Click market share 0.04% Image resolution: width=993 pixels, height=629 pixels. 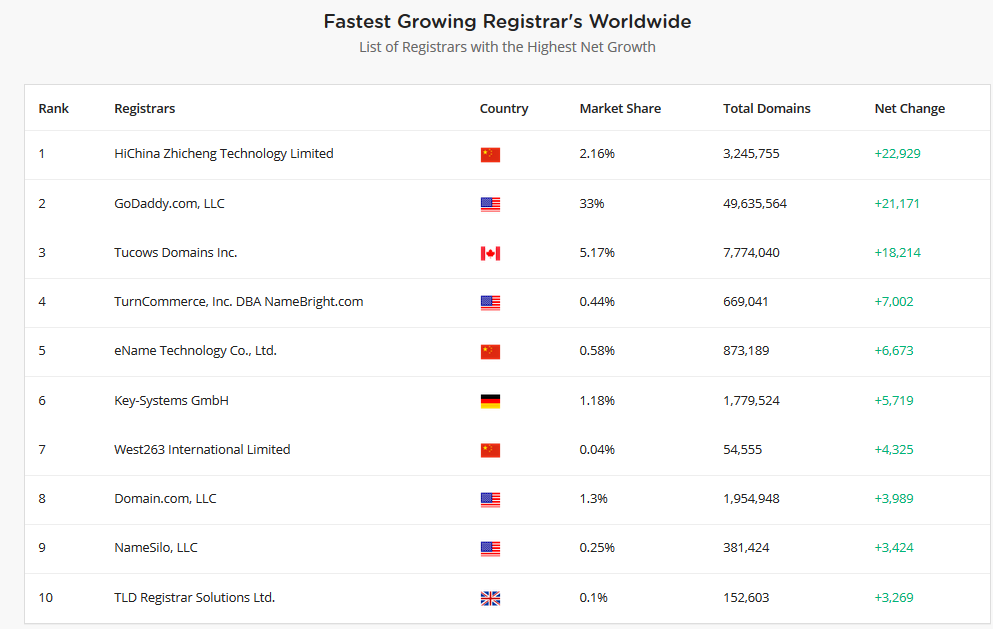[597, 449]
